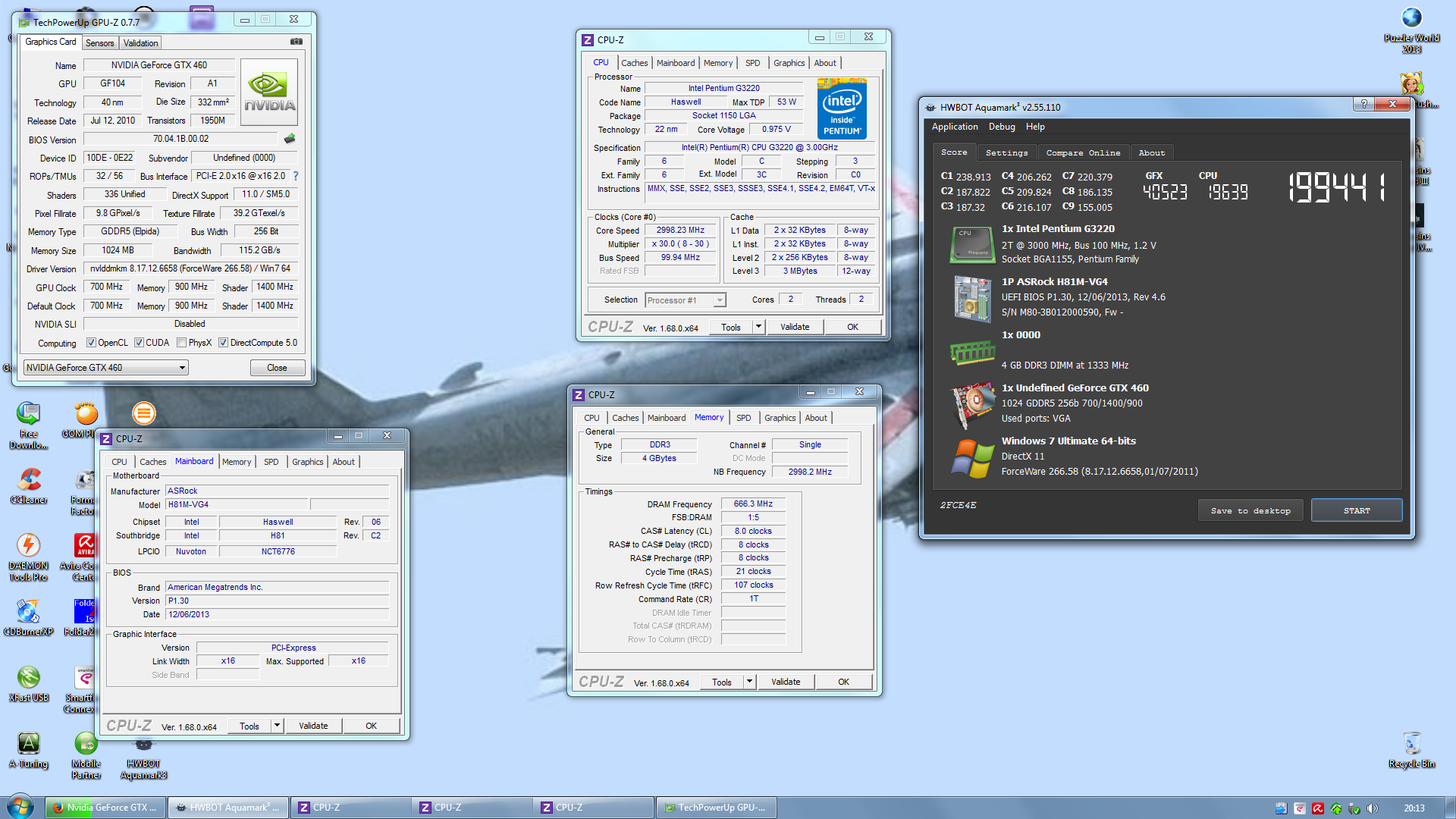
Task: Switch to Validation tab in GPU-Z
Action: pos(141,43)
